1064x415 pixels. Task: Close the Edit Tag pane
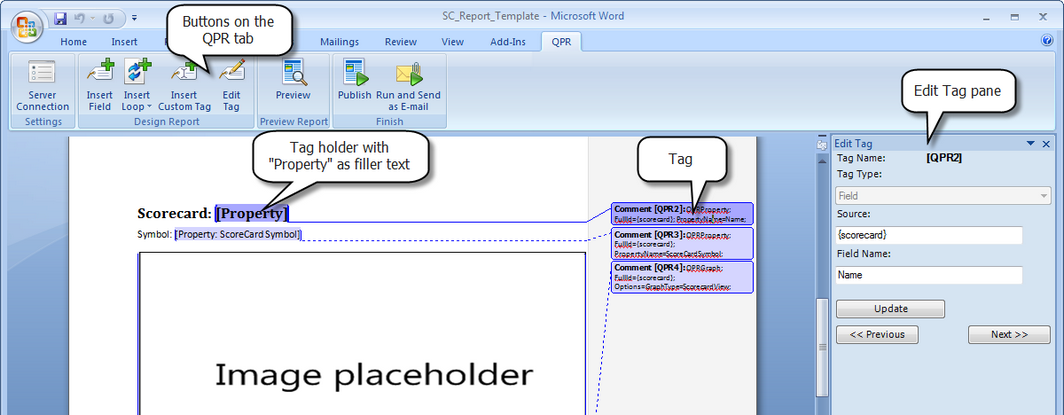(x=1046, y=144)
